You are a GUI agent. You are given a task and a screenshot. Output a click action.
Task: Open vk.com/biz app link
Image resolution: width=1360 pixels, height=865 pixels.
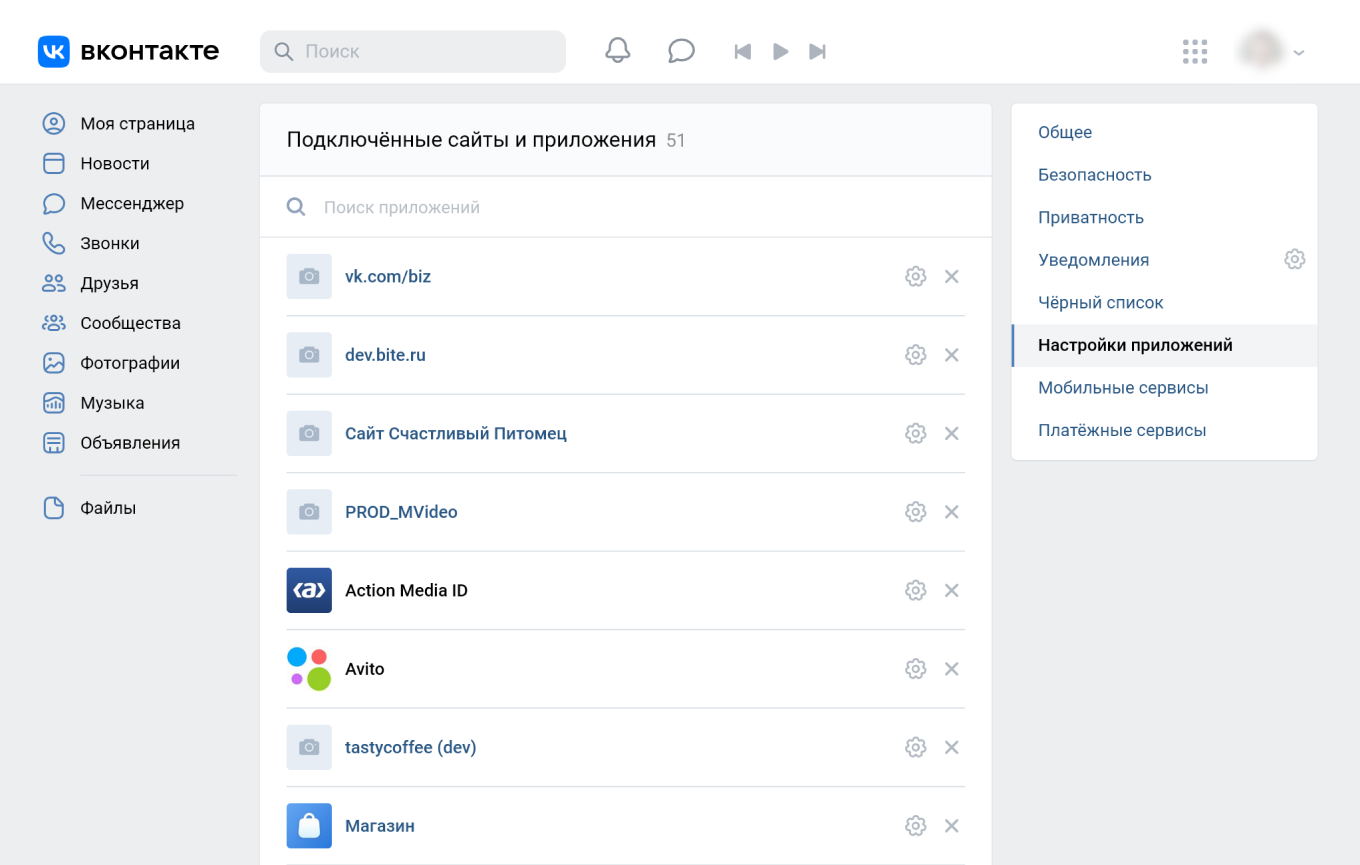tap(388, 277)
